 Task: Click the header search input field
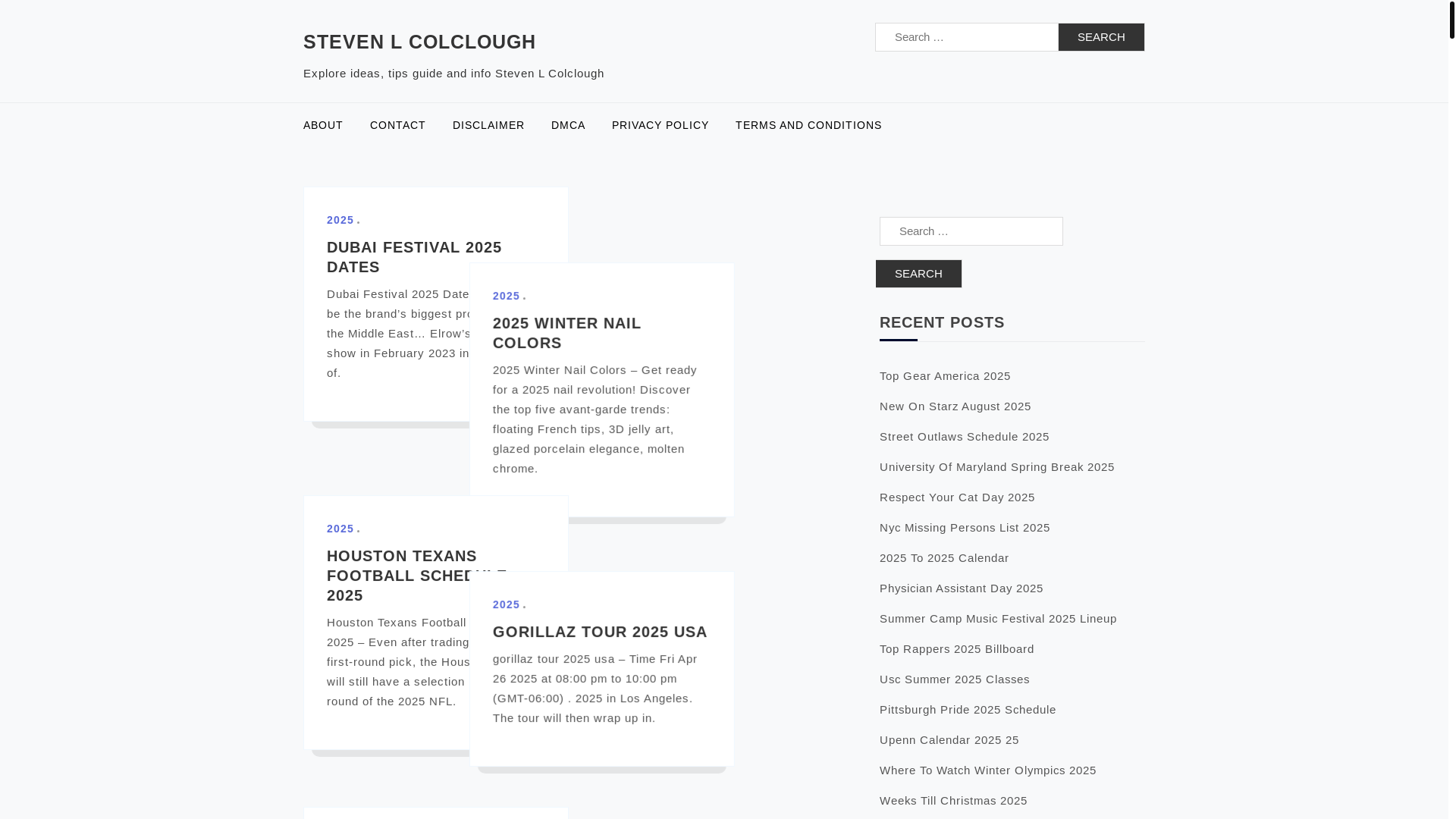967,37
